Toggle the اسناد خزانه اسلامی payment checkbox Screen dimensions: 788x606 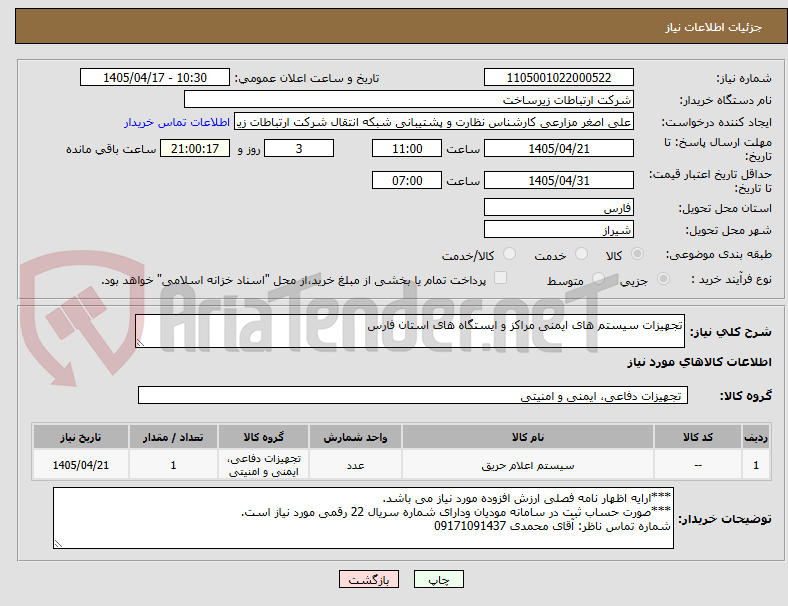(x=501, y=278)
